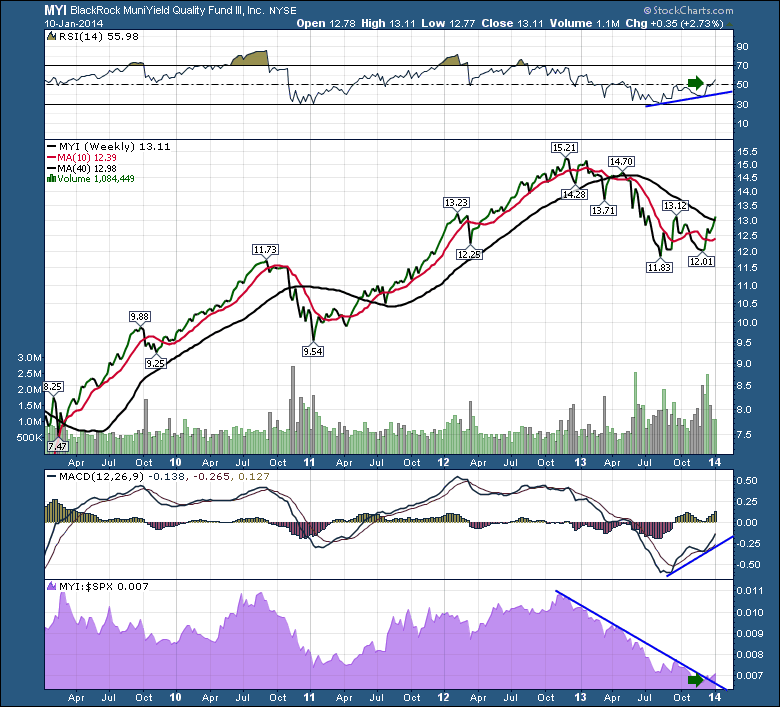Click the MYI (Weekly) 13.11 legend entry
This screenshot has height=707, width=780.
point(114,147)
